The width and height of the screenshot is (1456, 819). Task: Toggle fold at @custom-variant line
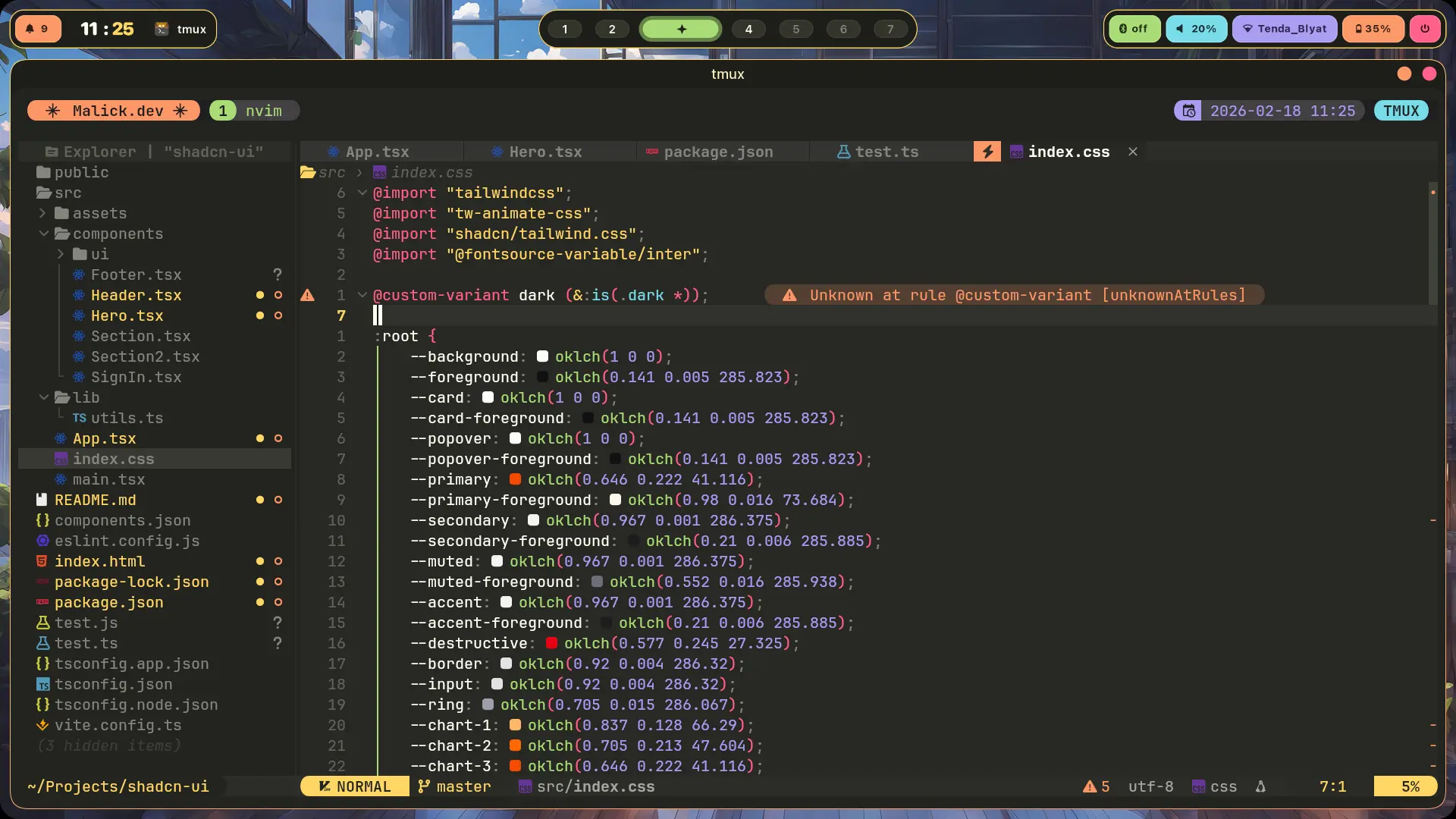[362, 295]
